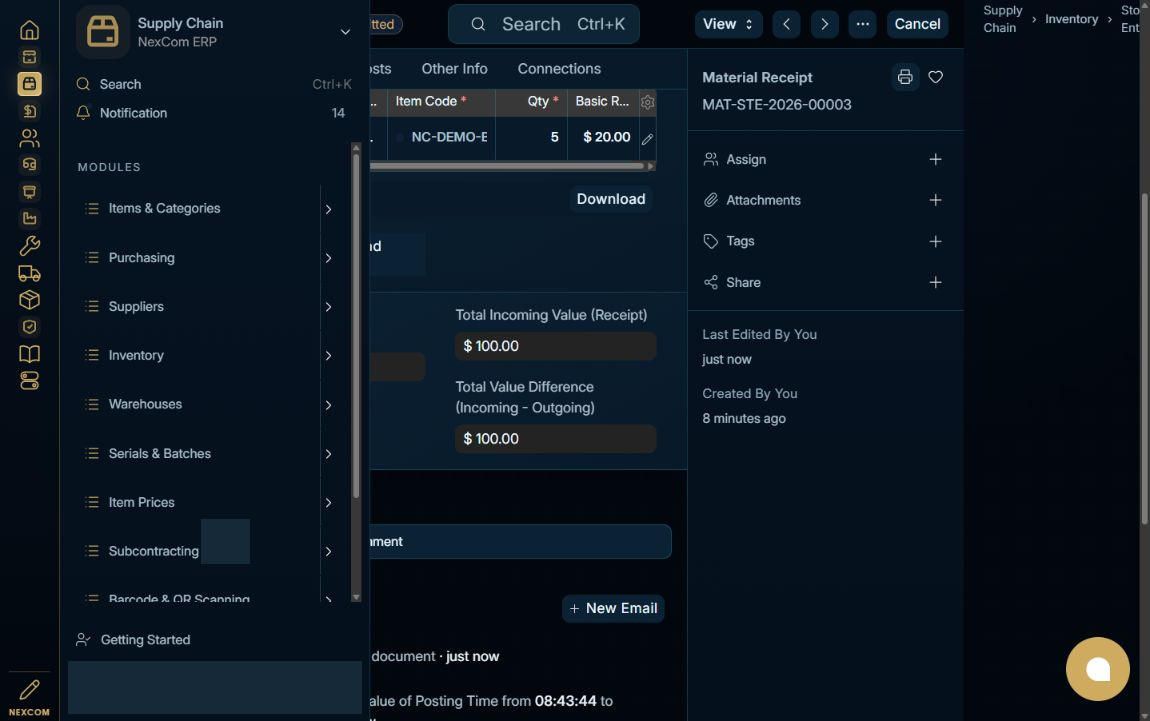
Task: Expand the Subcontracting module
Action: [329, 552]
